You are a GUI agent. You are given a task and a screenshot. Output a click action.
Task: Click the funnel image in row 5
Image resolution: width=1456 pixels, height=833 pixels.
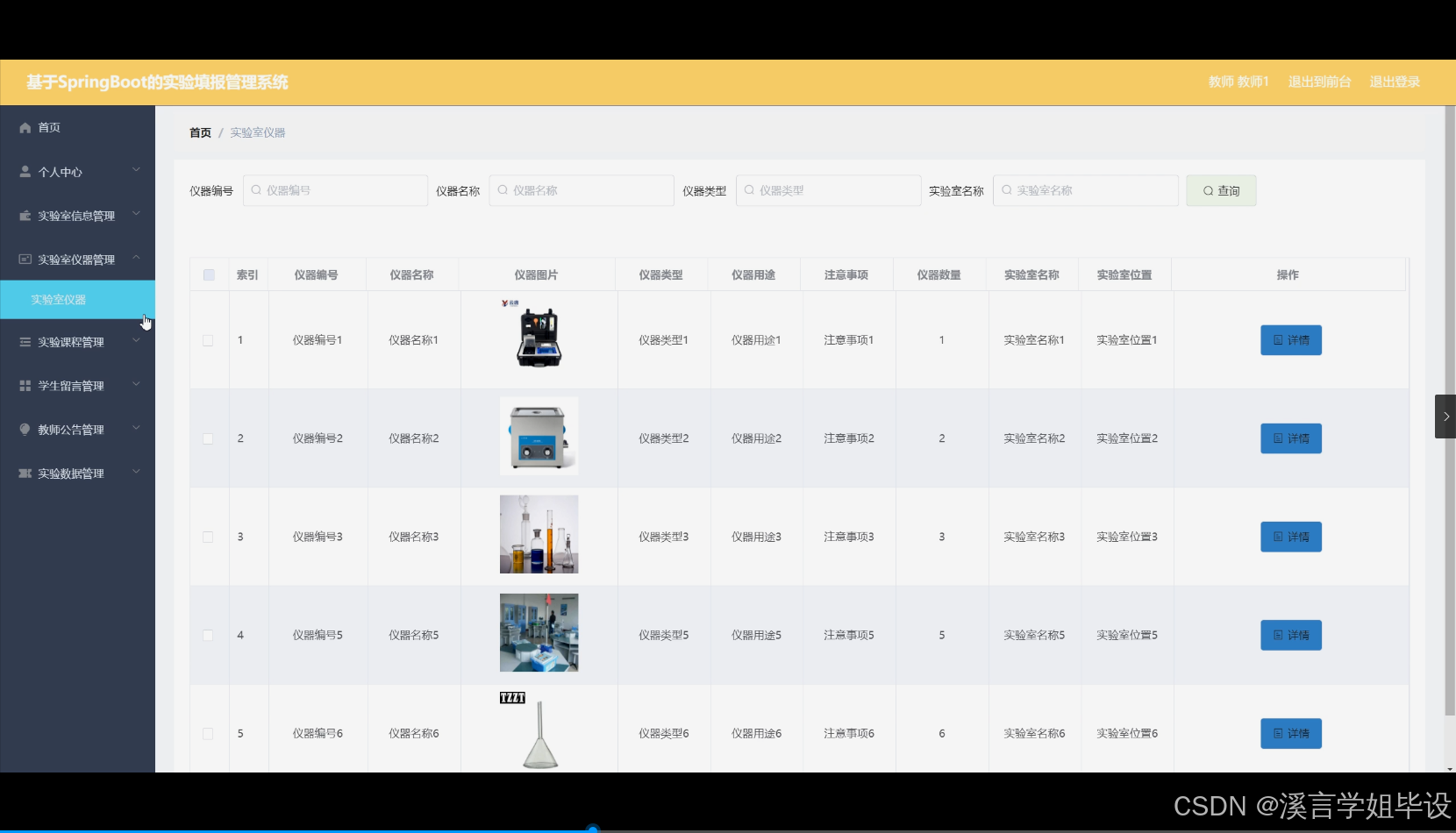point(539,731)
